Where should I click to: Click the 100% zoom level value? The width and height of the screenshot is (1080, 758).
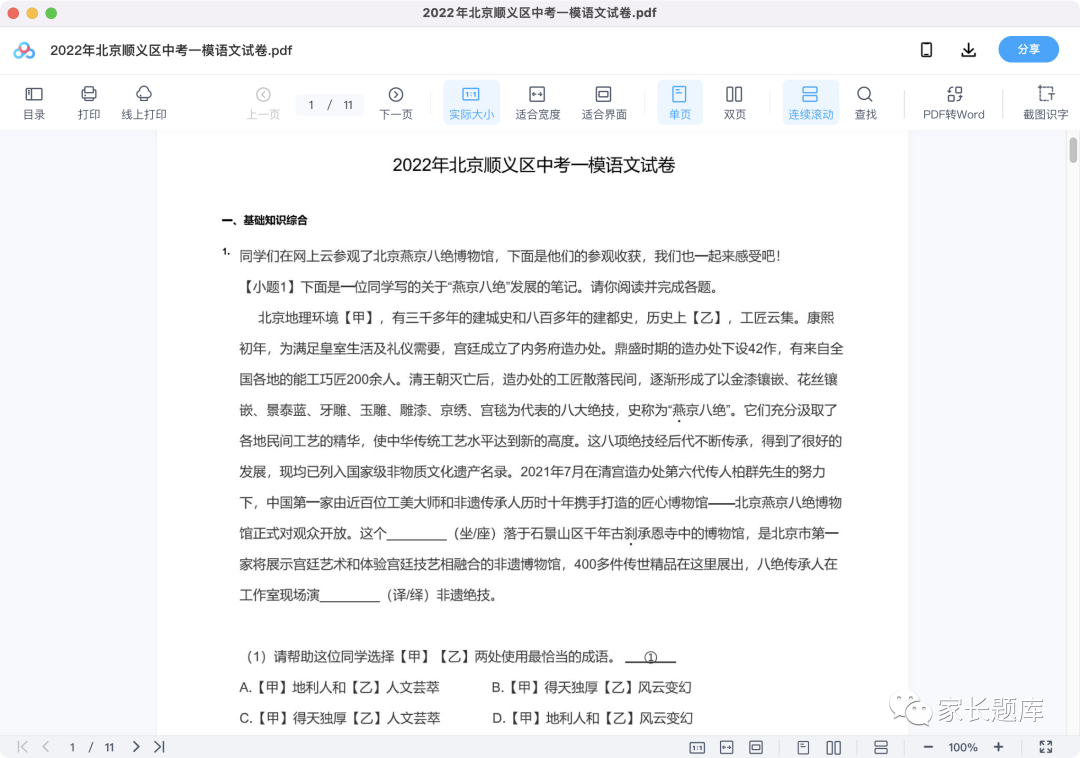pyautogui.click(x=963, y=748)
